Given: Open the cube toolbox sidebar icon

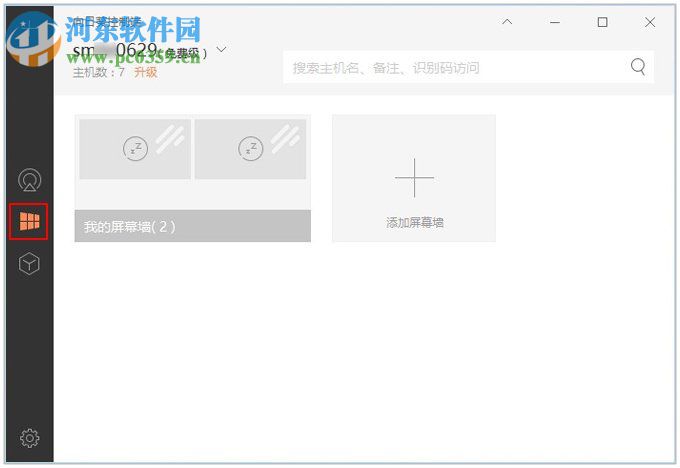Looking at the screenshot, I should 29,263.
